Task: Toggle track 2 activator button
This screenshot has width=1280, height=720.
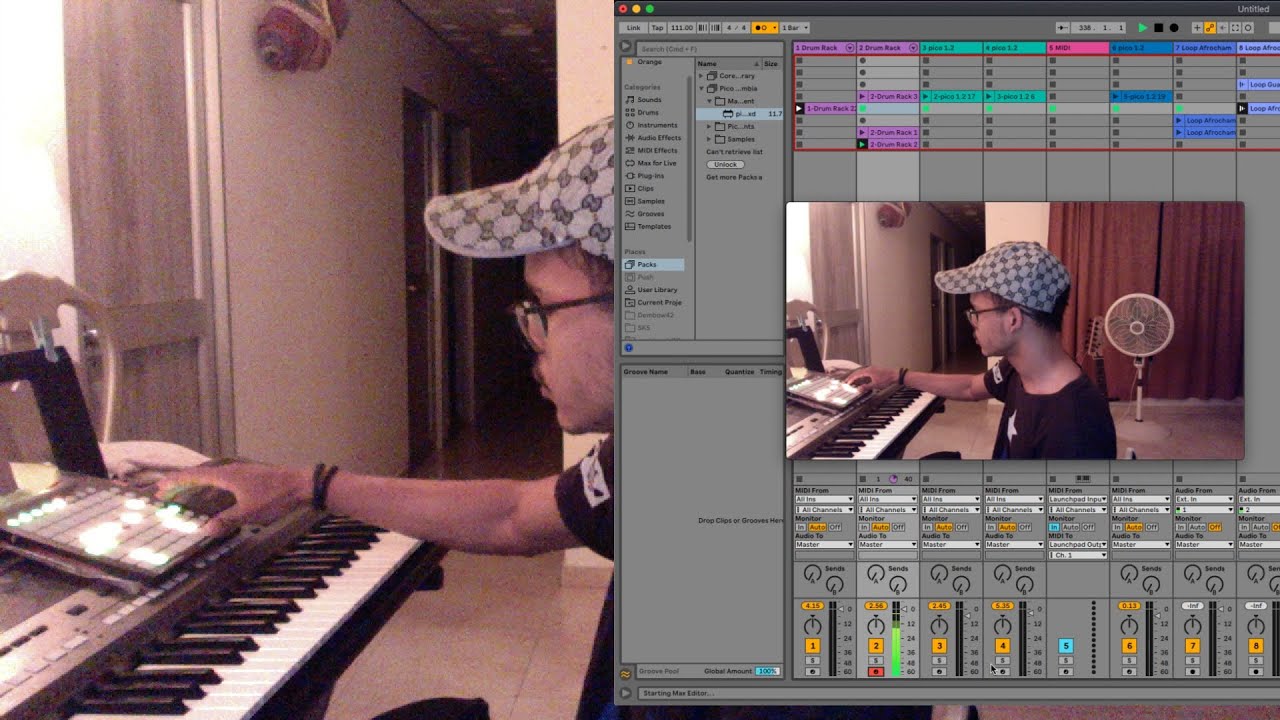Action: 876,646
